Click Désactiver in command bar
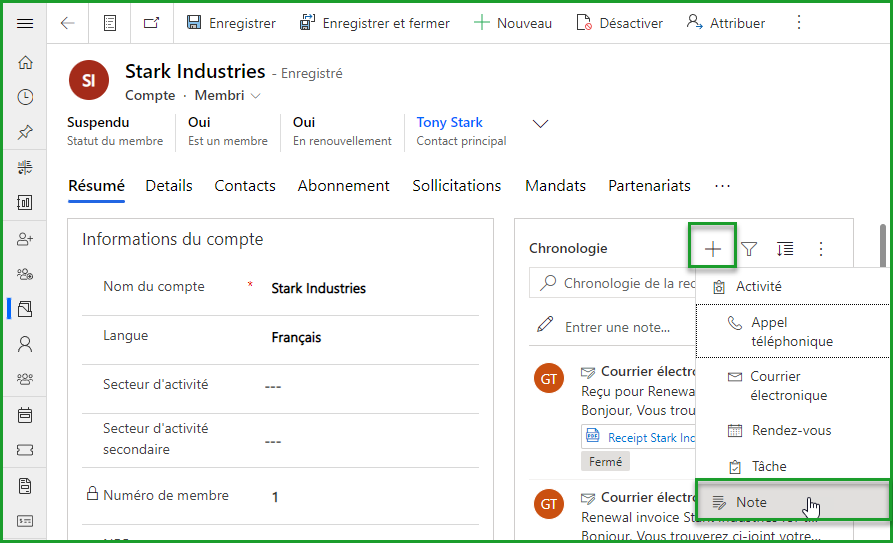Viewport: 893px width, 543px height. 620,23
